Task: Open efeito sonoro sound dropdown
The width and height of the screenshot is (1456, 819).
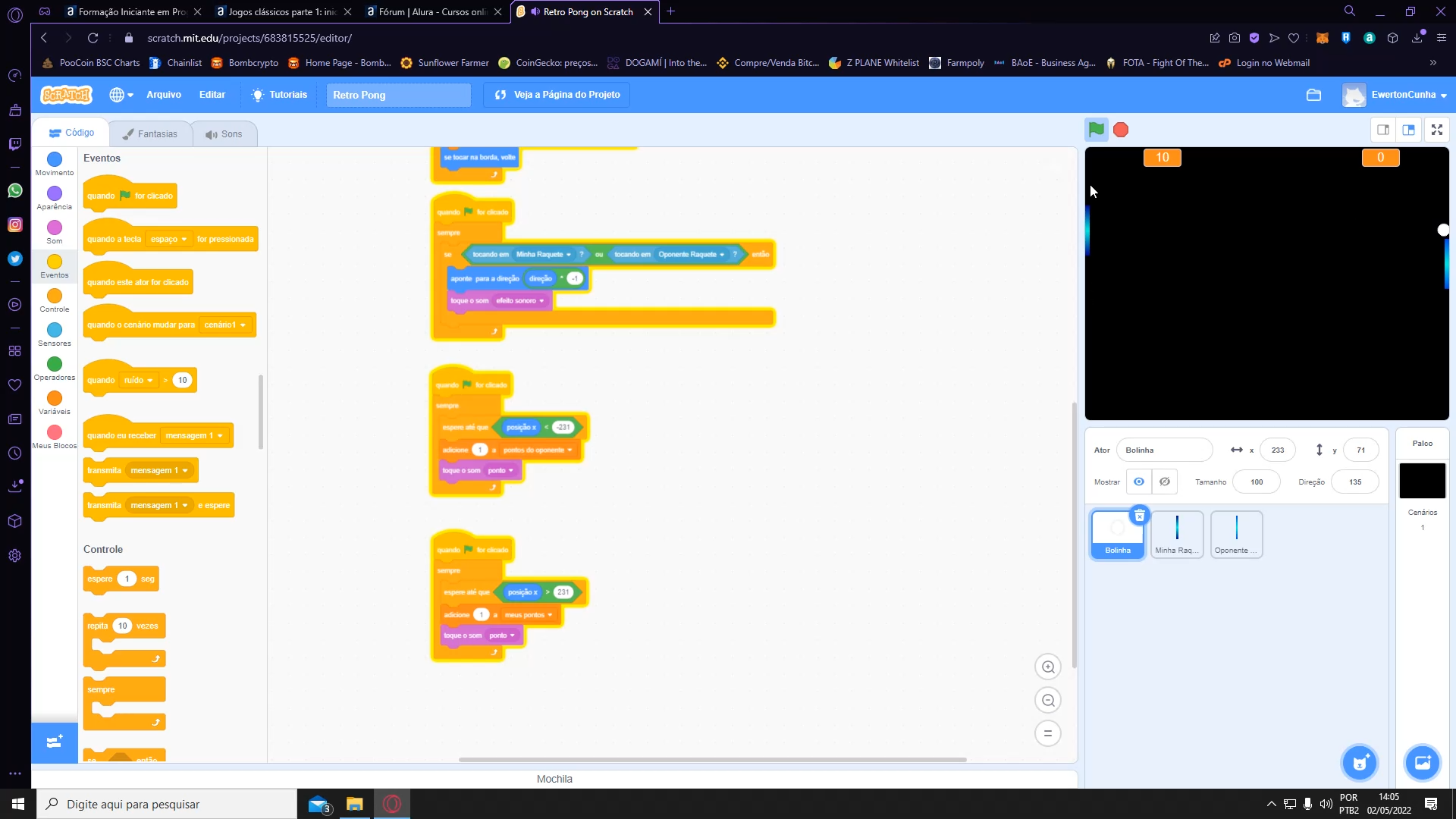Action: click(520, 300)
